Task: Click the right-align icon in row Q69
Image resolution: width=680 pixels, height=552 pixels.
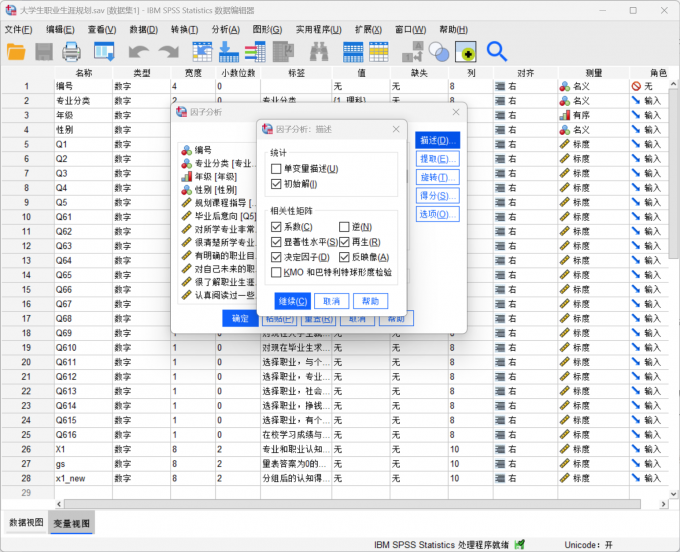Action: (x=500, y=333)
